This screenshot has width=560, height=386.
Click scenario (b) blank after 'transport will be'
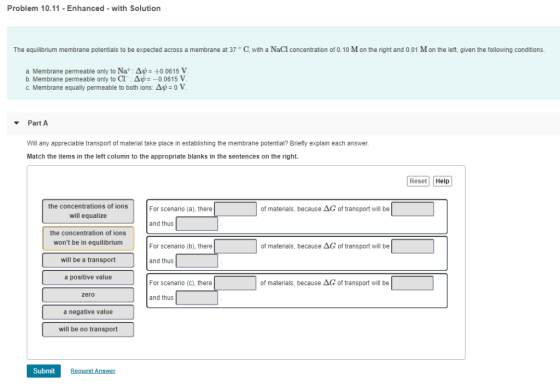412,246
